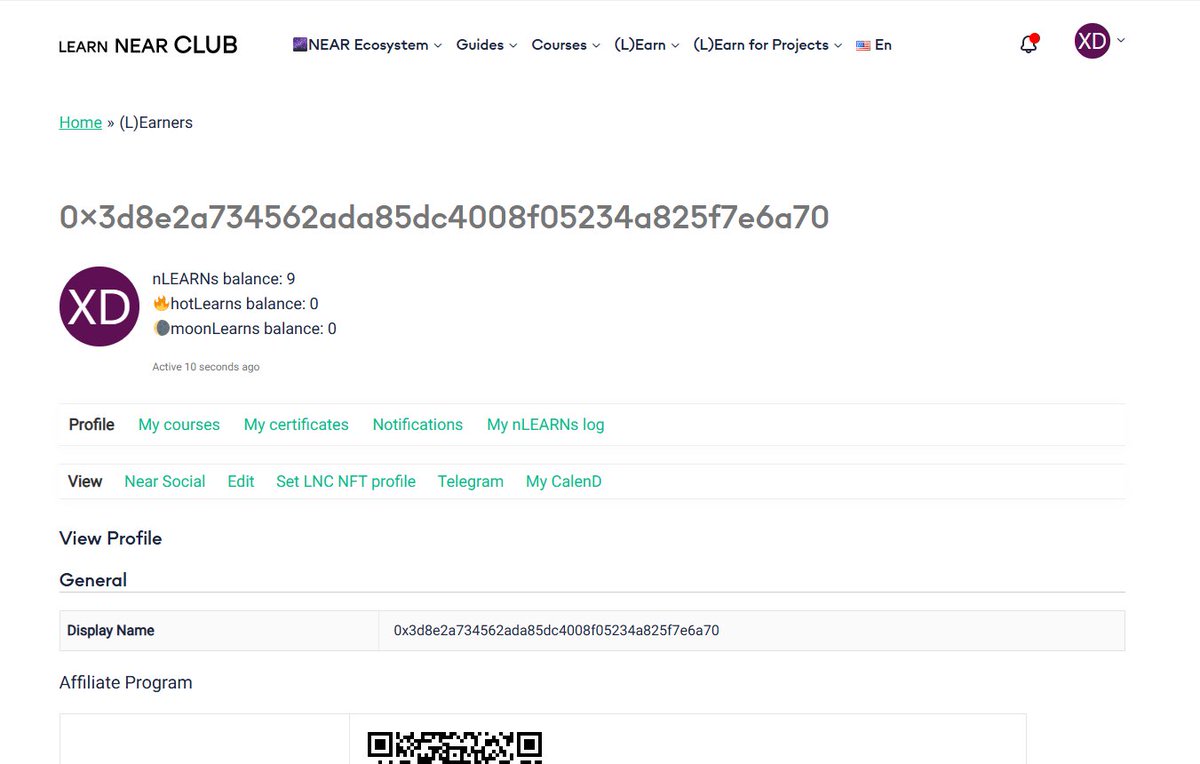
Task: Click the Display Name table cell
Action: tap(219, 631)
